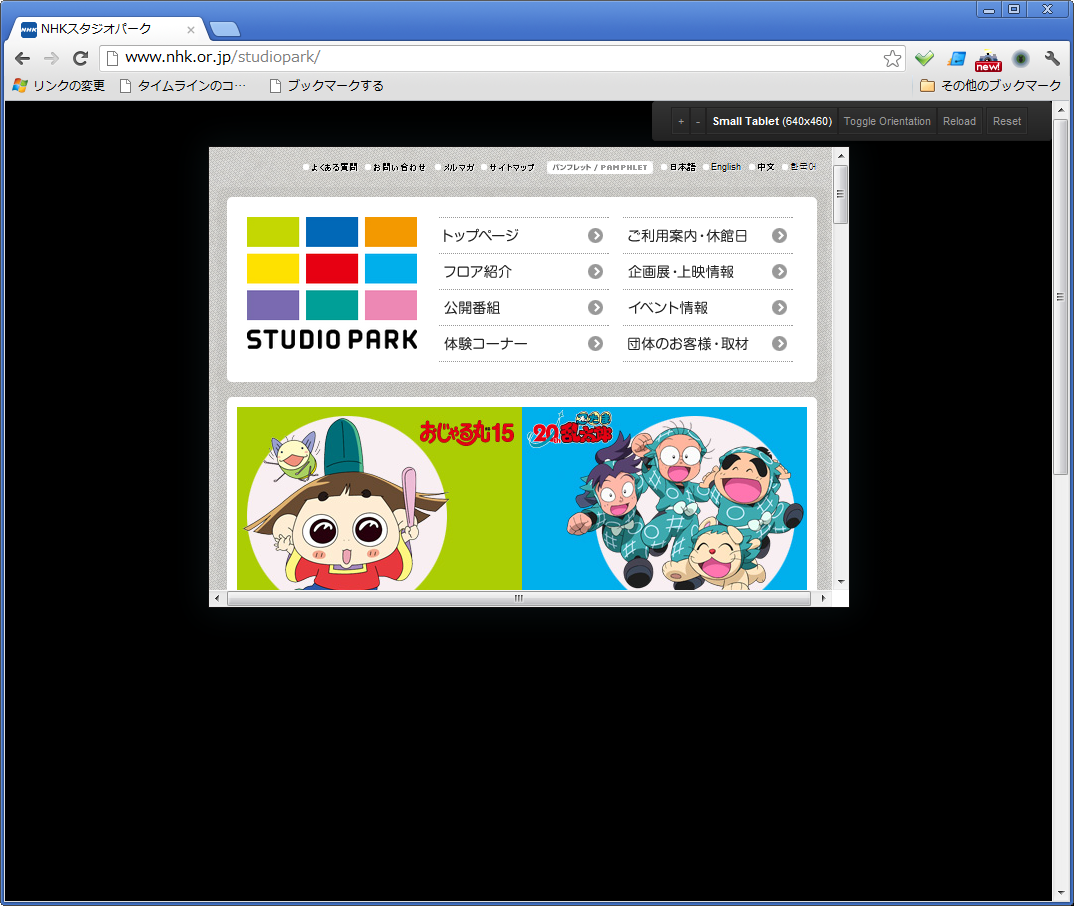Click the パンフレット / PAMPHLET button
Viewport: 1074px width, 906px height.
click(599, 167)
